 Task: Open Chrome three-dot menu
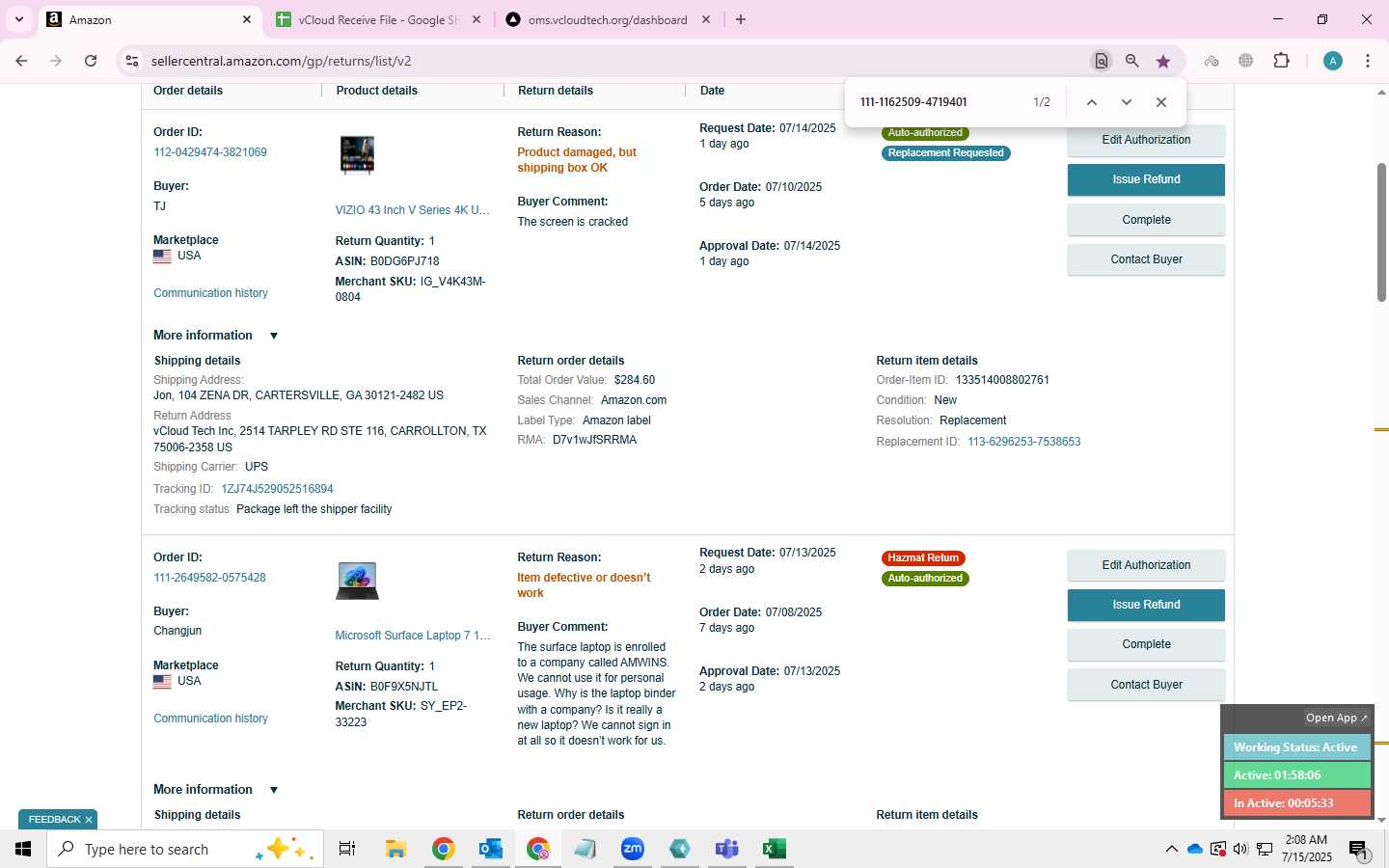(1368, 61)
